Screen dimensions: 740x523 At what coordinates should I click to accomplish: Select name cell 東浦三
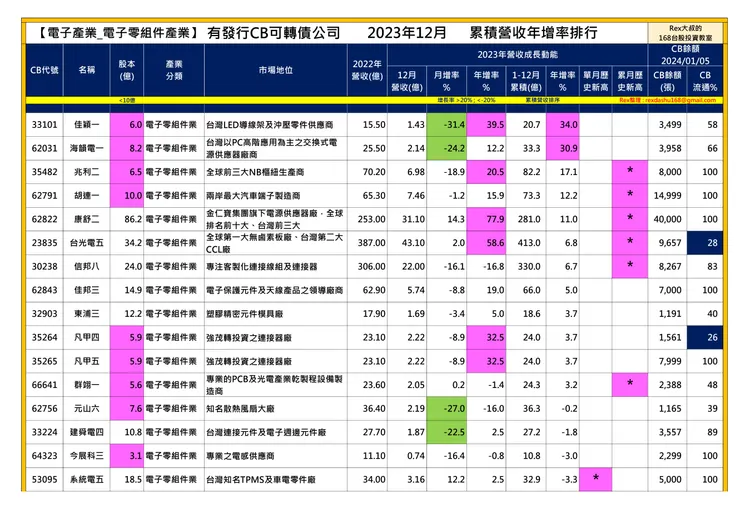(x=87, y=313)
